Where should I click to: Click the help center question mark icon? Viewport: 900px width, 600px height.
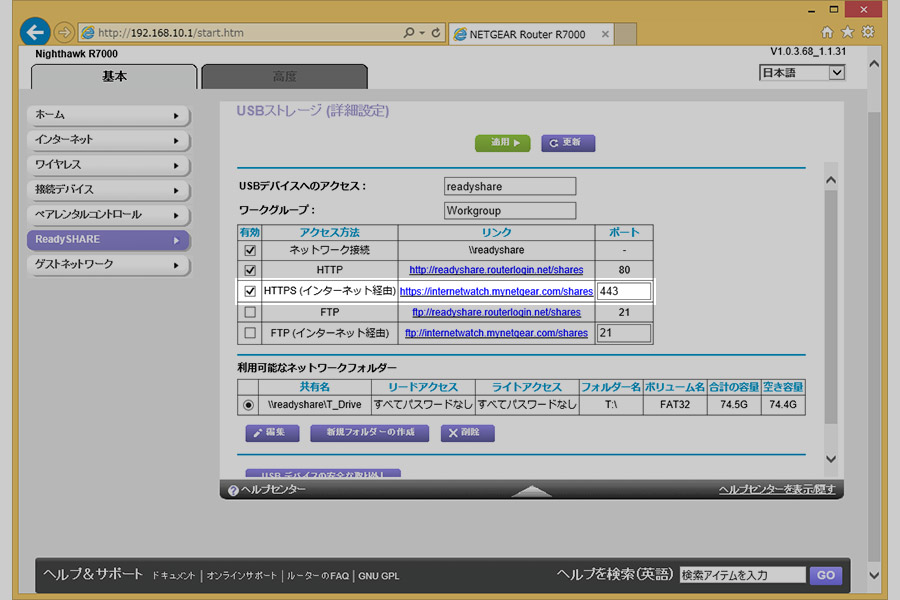pos(233,490)
